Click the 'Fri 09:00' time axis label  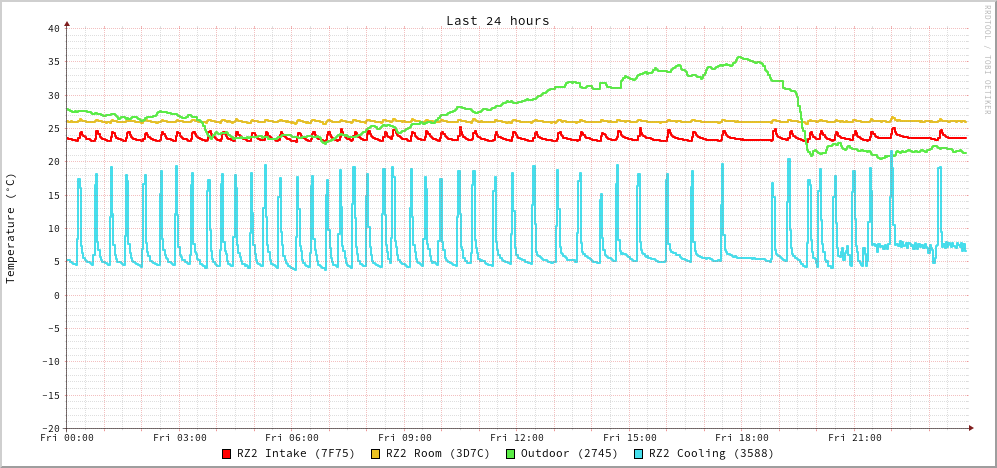pos(405,437)
